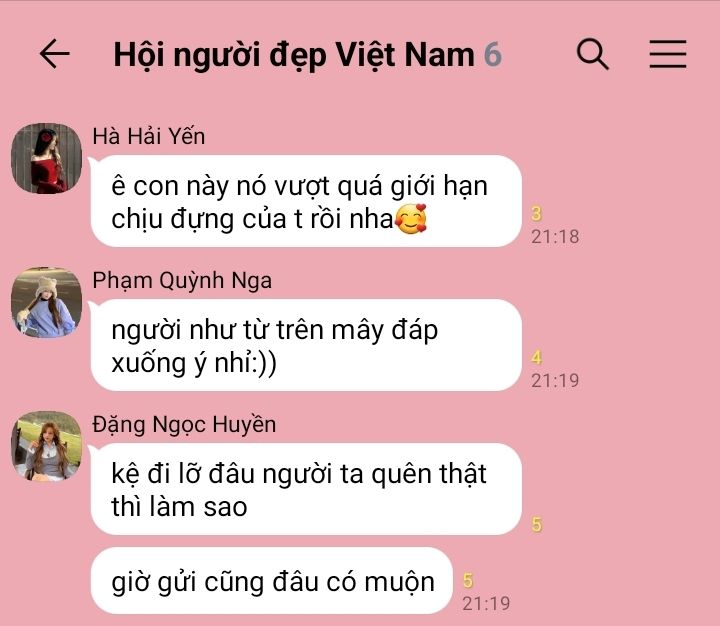Tap Hà Hải Yến's profile avatar
The width and height of the screenshot is (720, 626).
pyautogui.click(x=46, y=158)
